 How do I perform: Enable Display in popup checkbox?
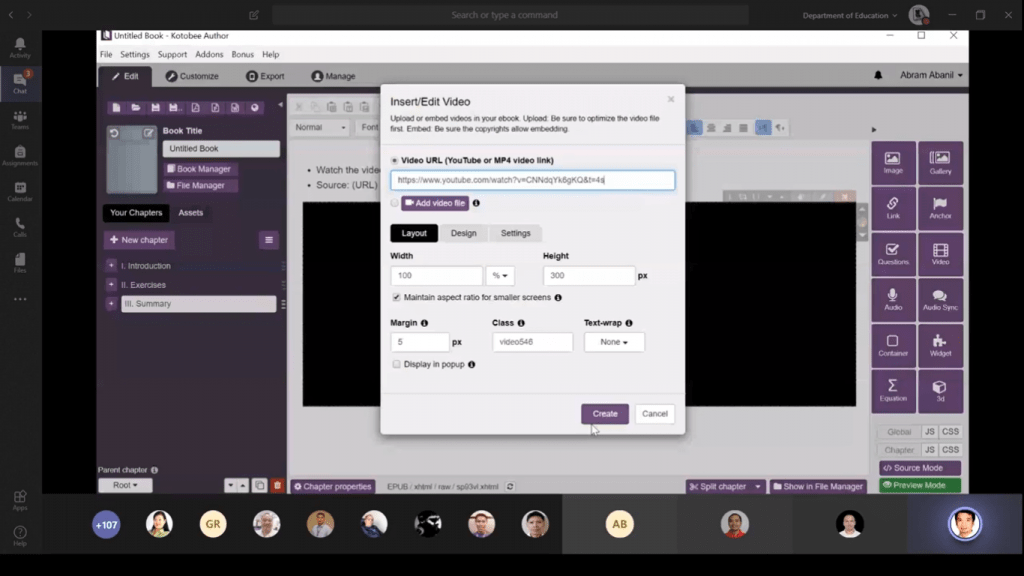[396, 364]
